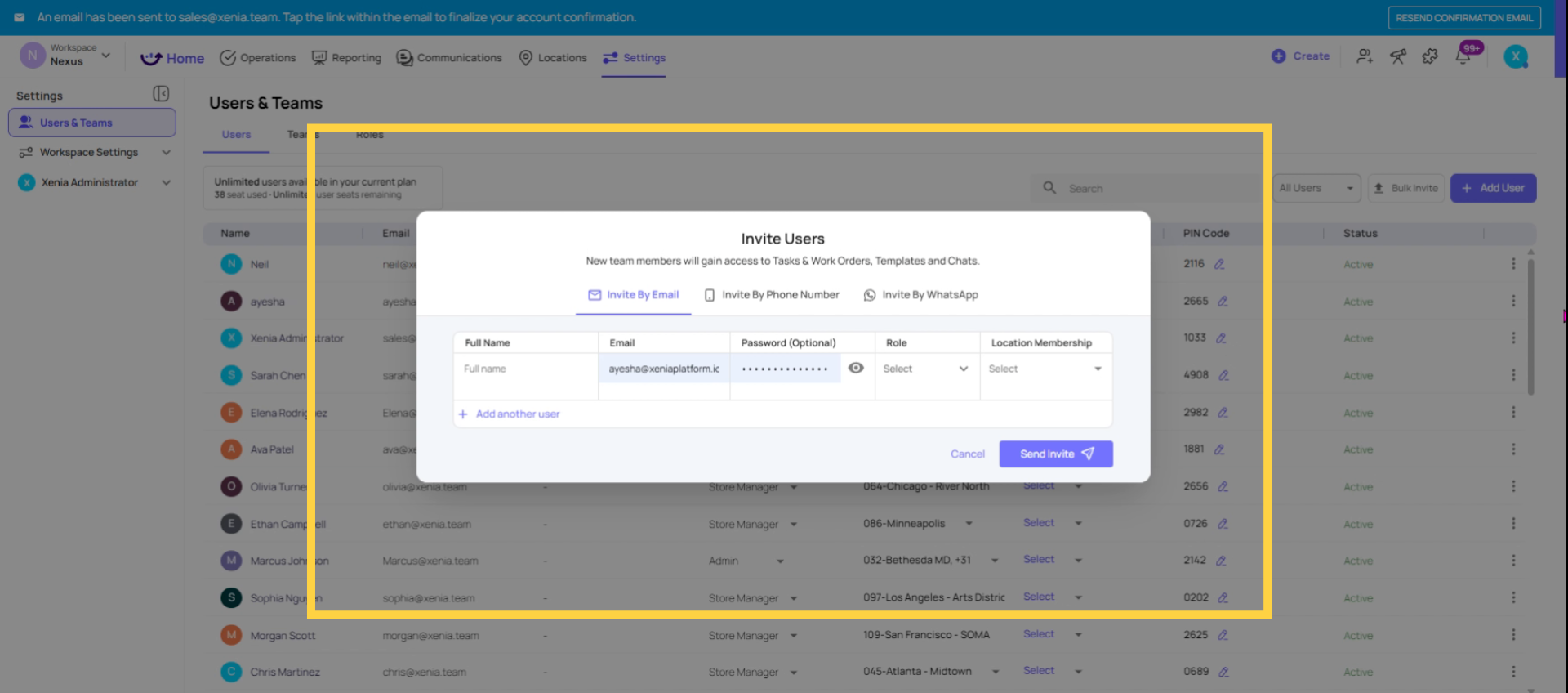Open three-dot menu for Chris Martinez's row
This screenshot has height=693, width=1568.
tap(1513, 672)
